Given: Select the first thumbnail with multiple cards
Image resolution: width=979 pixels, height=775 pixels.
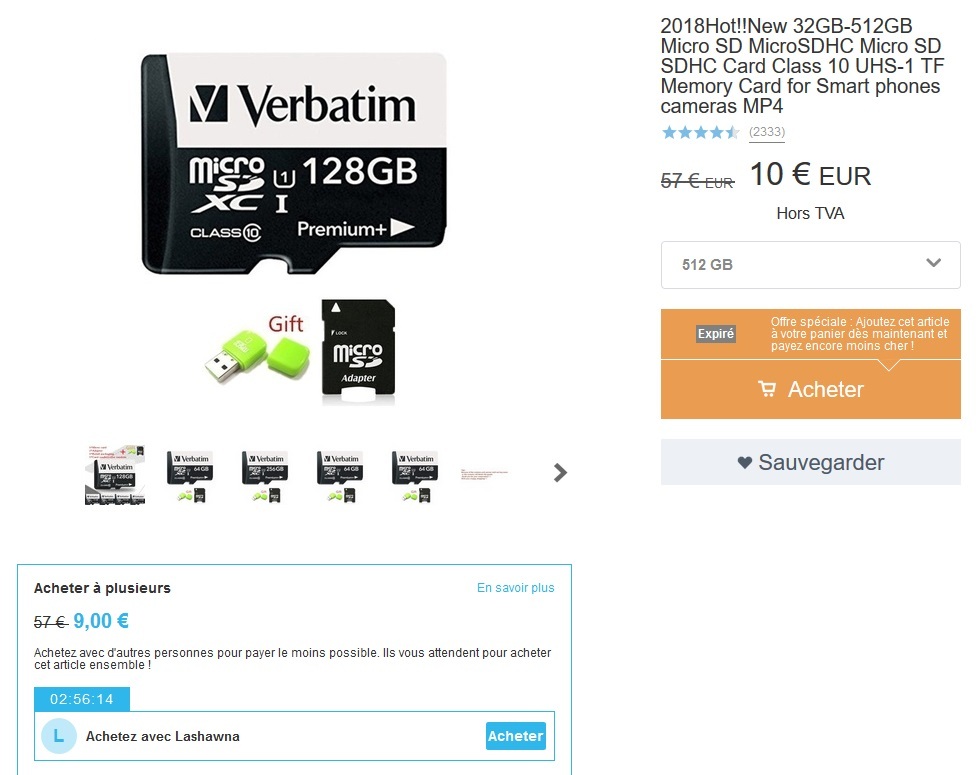Looking at the screenshot, I should (x=115, y=475).
